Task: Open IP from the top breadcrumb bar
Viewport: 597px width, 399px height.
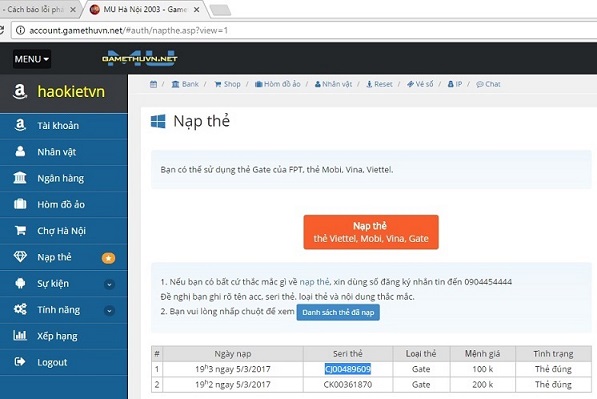Action: pyautogui.click(x=455, y=84)
